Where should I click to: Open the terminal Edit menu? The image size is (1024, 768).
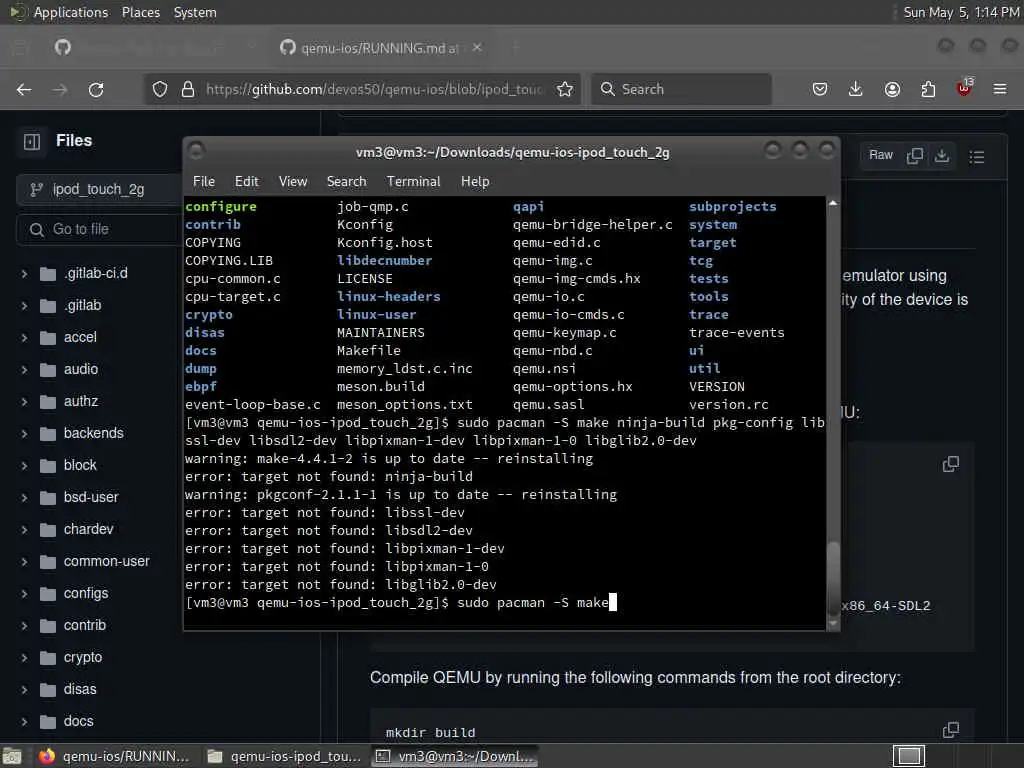[x=246, y=182]
